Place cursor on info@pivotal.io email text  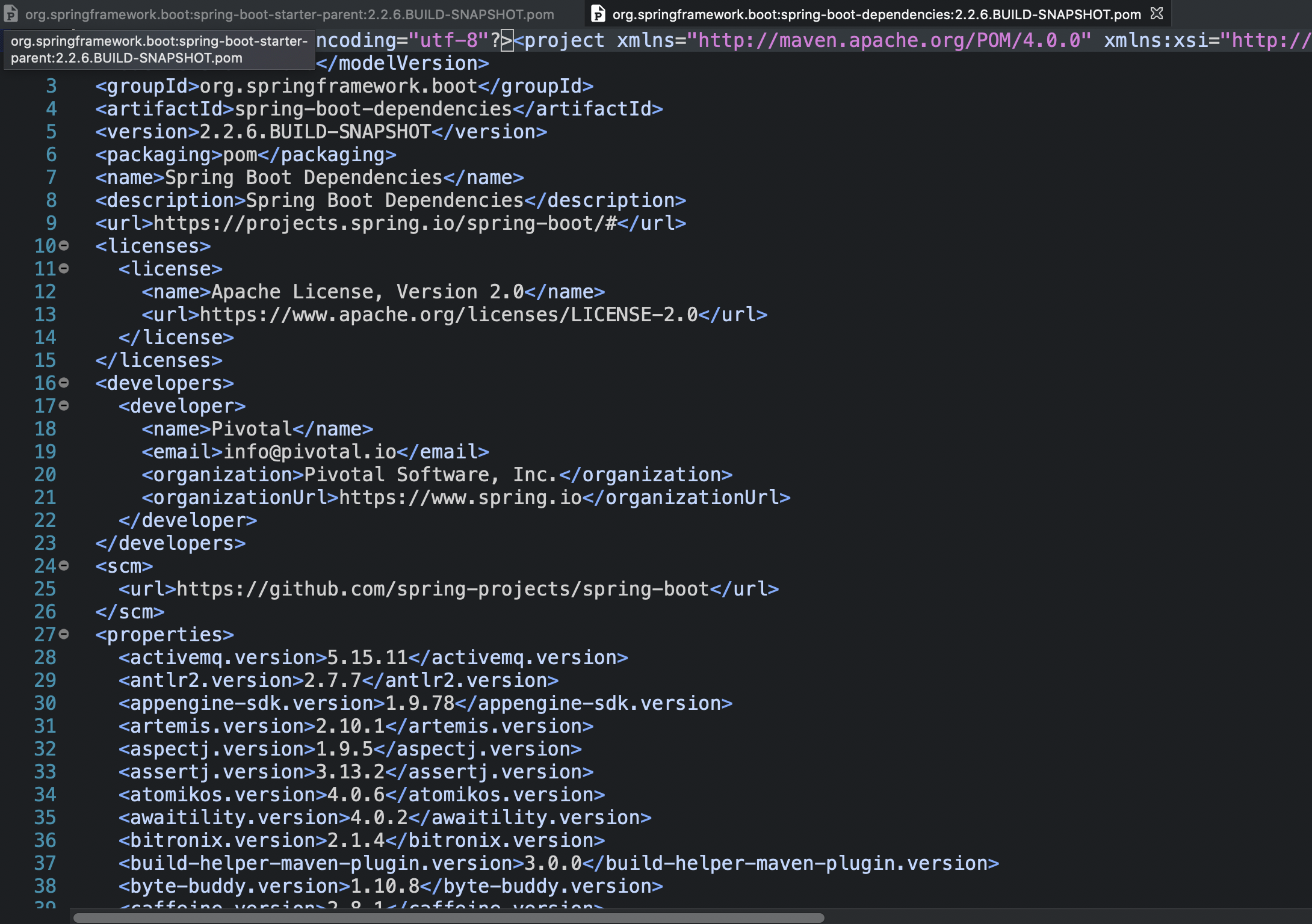pyautogui.click(x=310, y=452)
